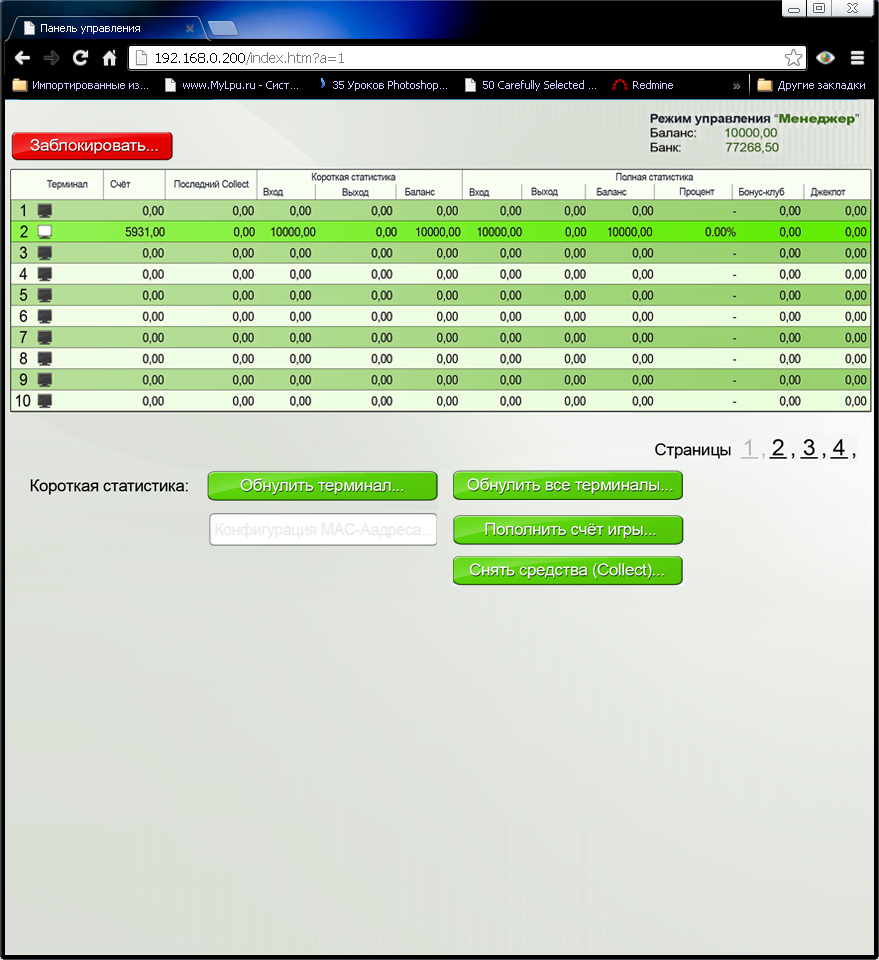Go to page 2 of terminals
Viewport: 879px width, 960px height.
tap(778, 448)
